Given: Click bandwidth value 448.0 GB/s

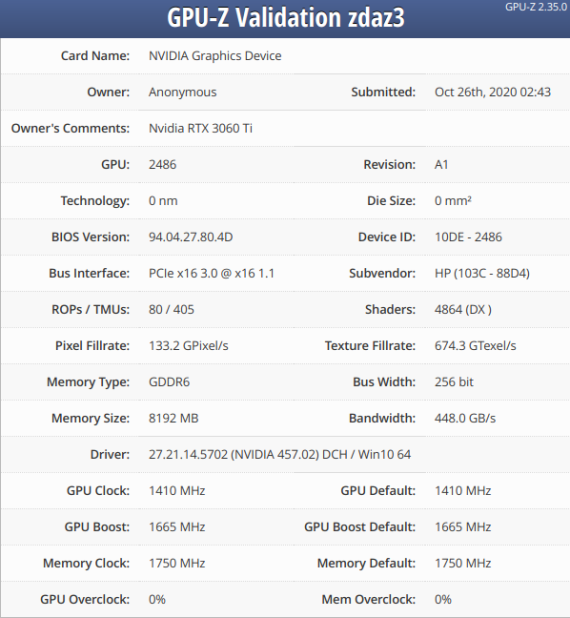Looking at the screenshot, I should coord(465,419).
